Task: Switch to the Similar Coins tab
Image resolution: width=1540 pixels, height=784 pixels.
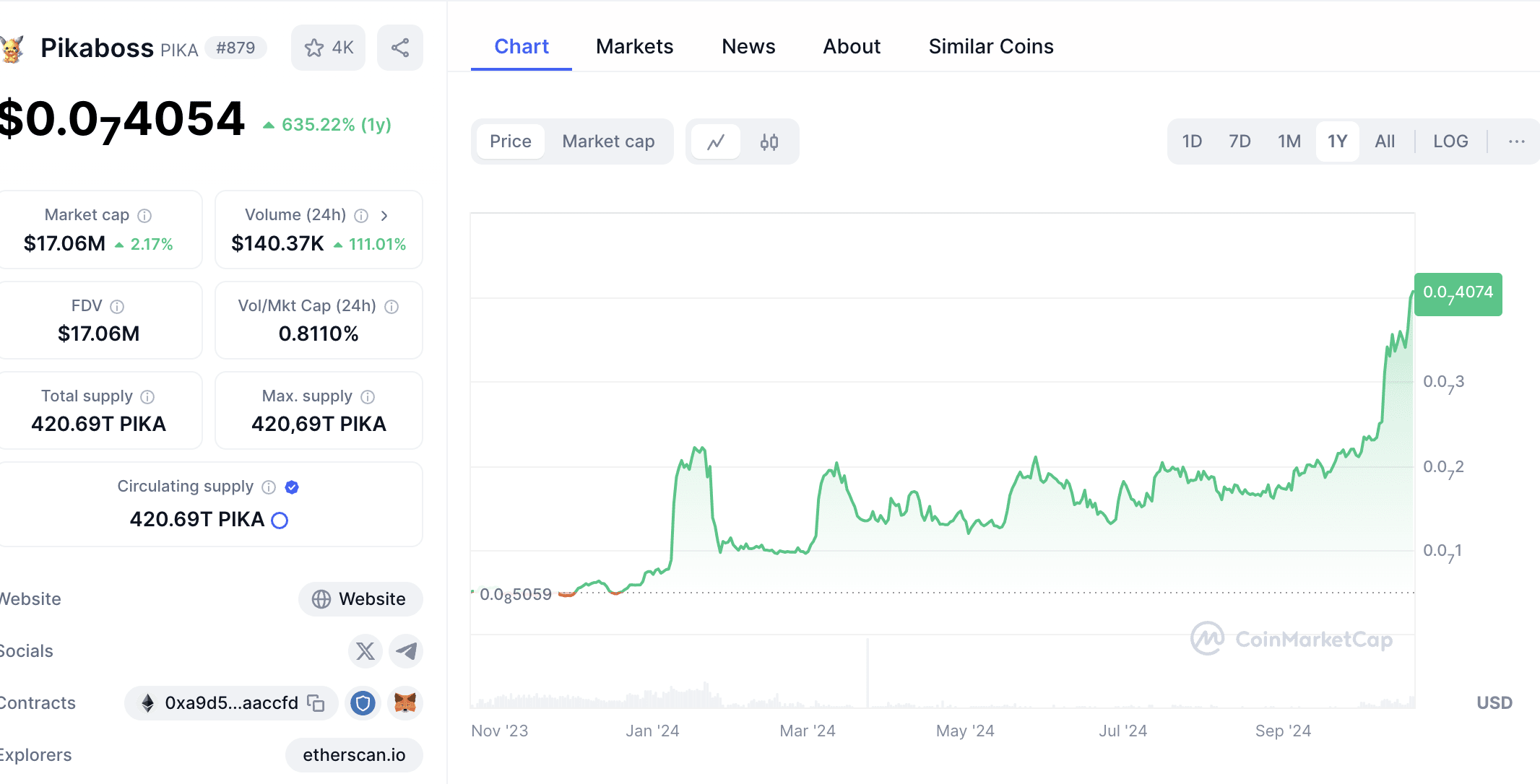Action: click(x=990, y=47)
